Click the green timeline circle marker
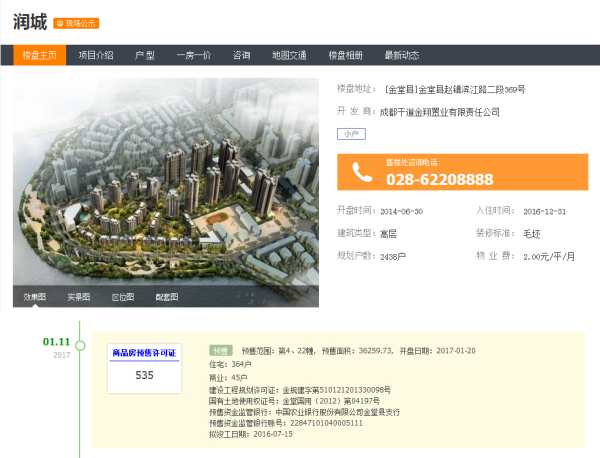The image size is (600, 458). 81,346
